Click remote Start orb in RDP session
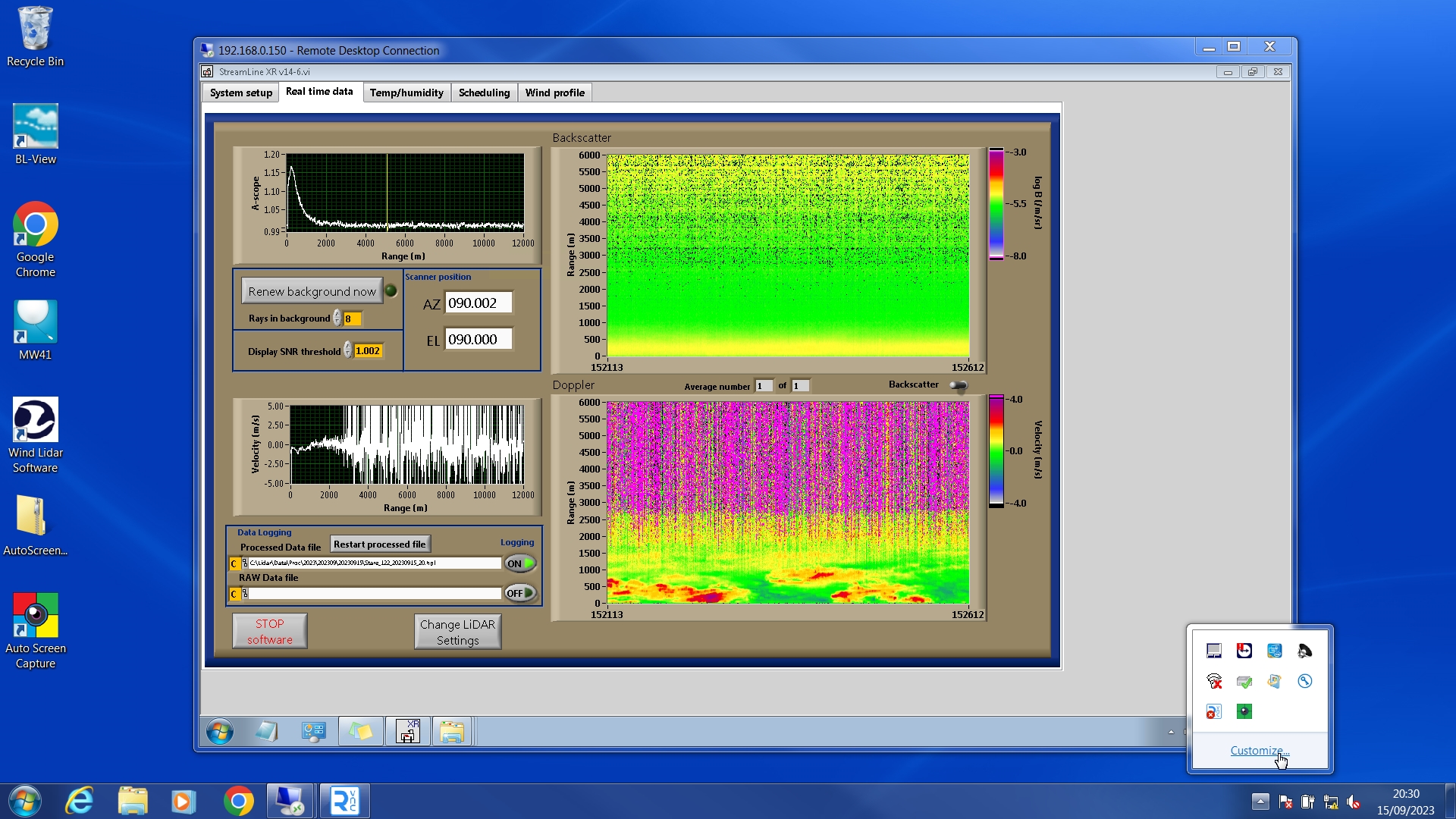 coord(220,732)
